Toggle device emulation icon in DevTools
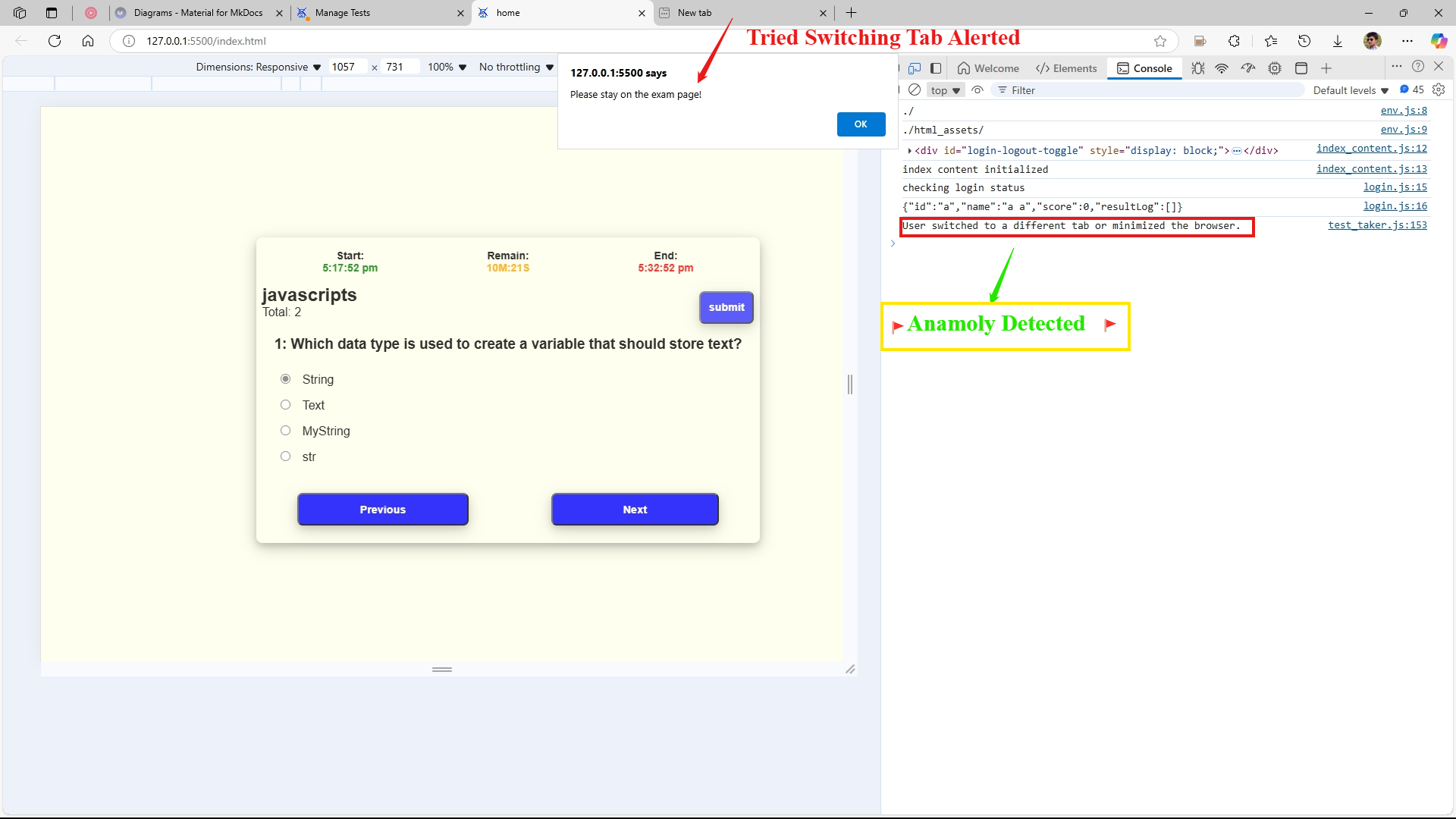This screenshot has width=1456, height=819. point(915,68)
